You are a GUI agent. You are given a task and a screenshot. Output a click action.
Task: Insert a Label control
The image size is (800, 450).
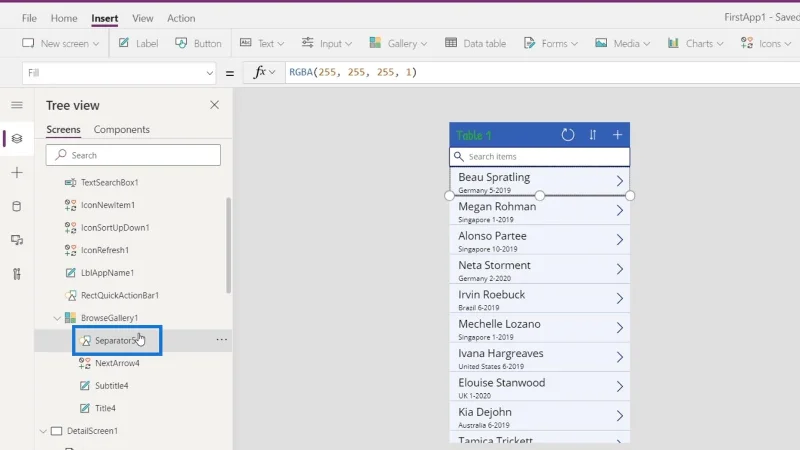138,43
